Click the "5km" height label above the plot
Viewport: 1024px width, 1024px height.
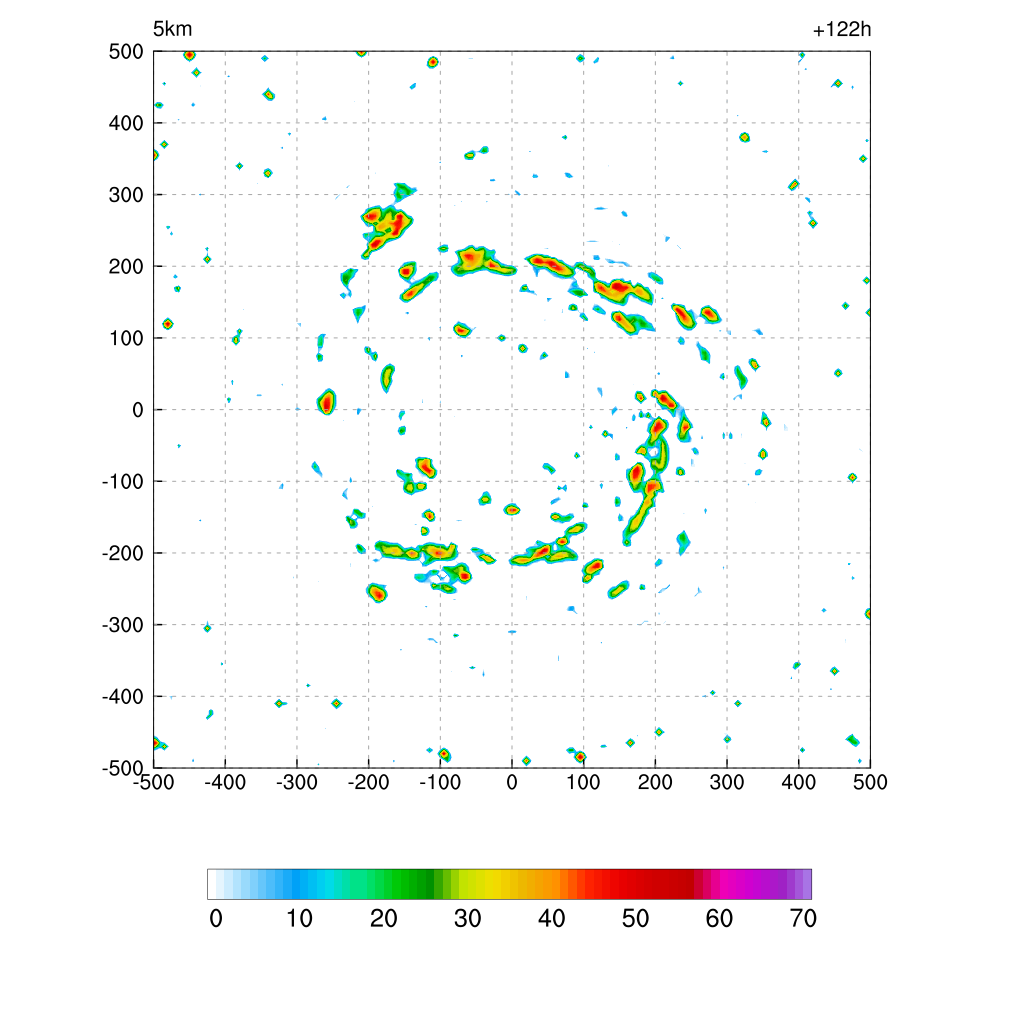click(172, 29)
